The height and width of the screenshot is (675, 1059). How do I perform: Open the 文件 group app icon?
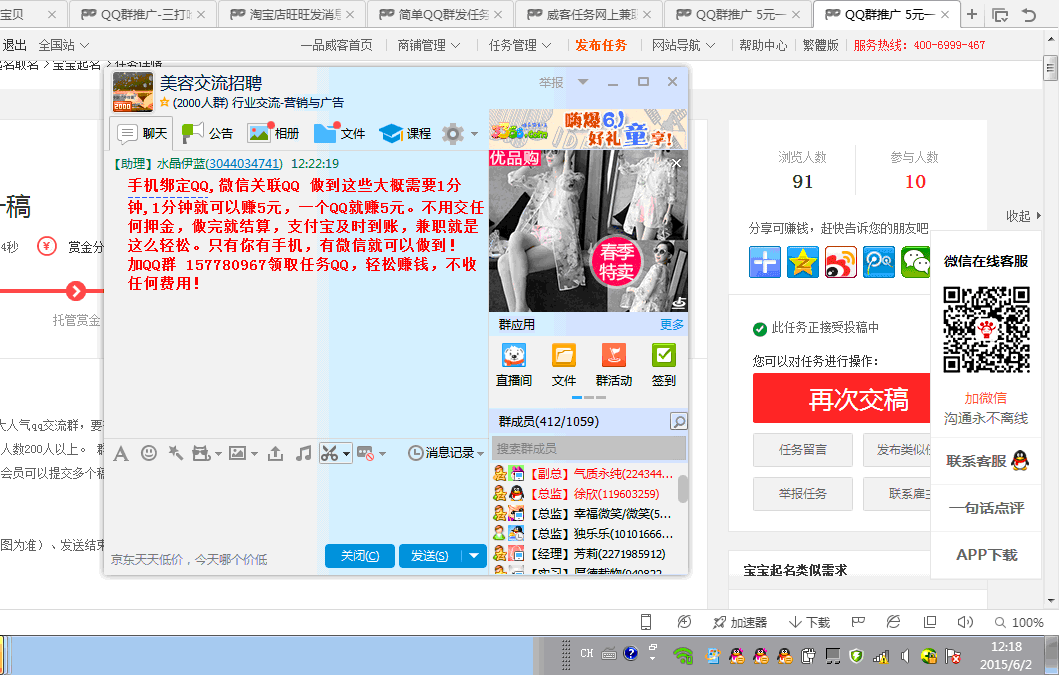pyautogui.click(x=563, y=365)
